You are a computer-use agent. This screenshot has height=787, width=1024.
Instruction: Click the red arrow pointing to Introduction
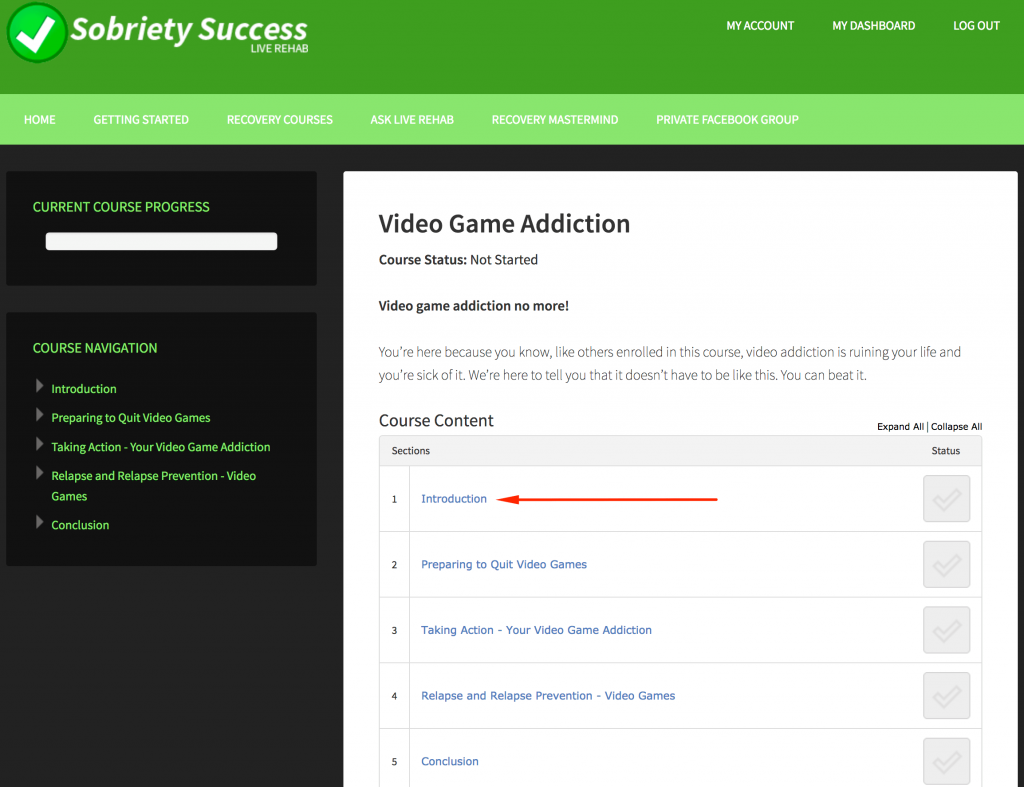click(610, 499)
